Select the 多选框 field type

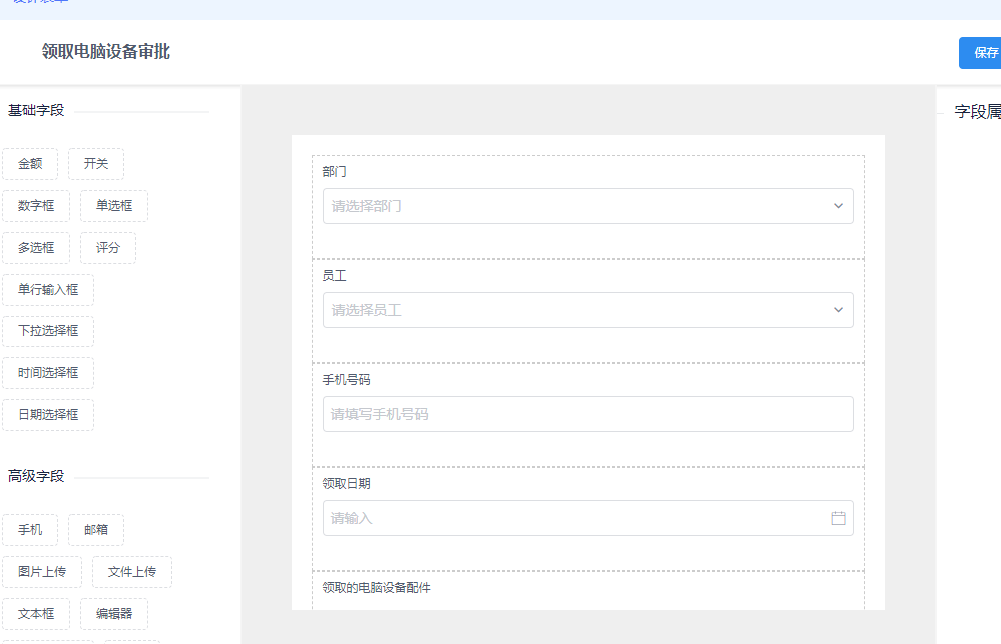tap(36, 247)
